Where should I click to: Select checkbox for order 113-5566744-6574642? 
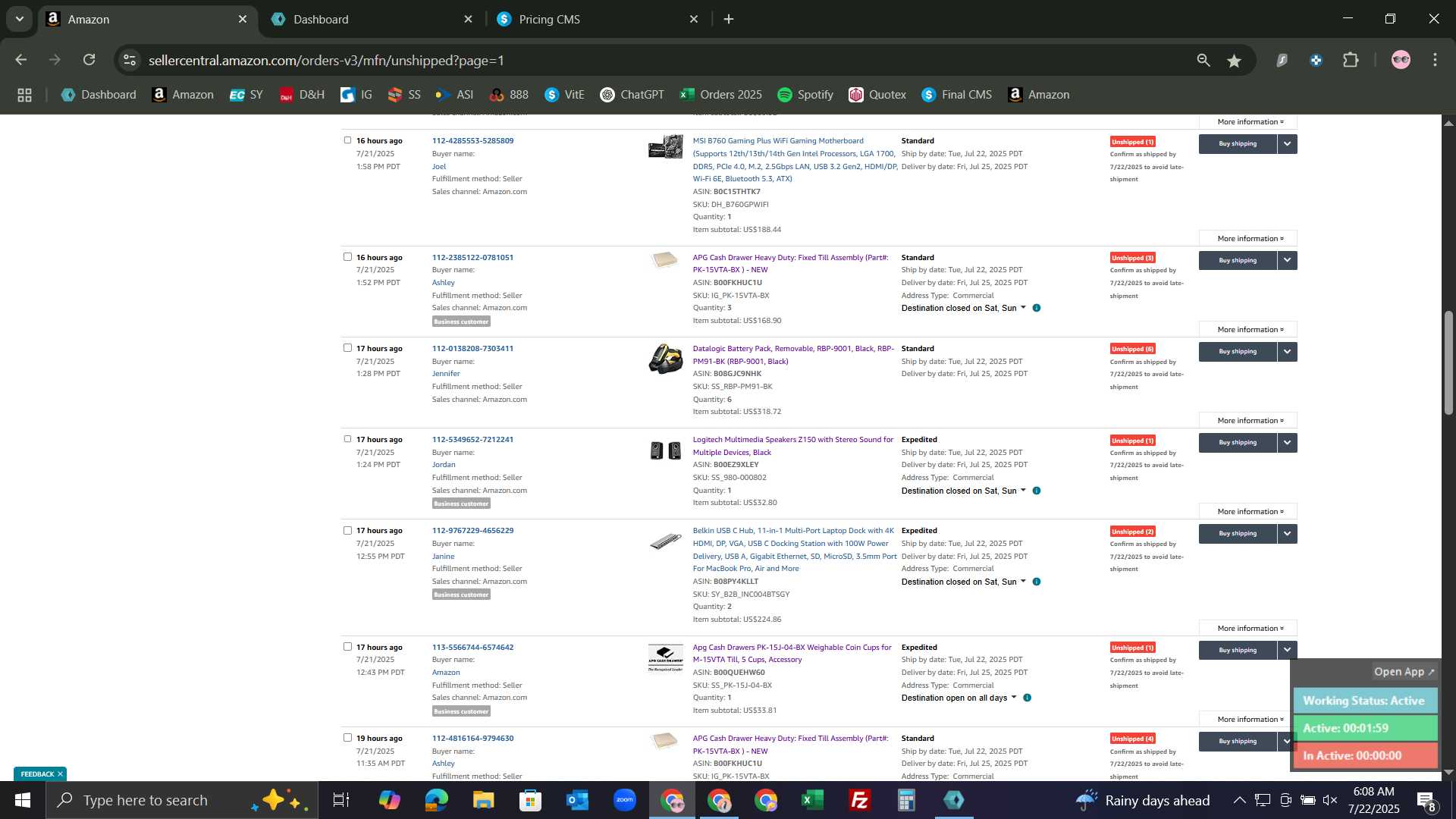pos(347,646)
